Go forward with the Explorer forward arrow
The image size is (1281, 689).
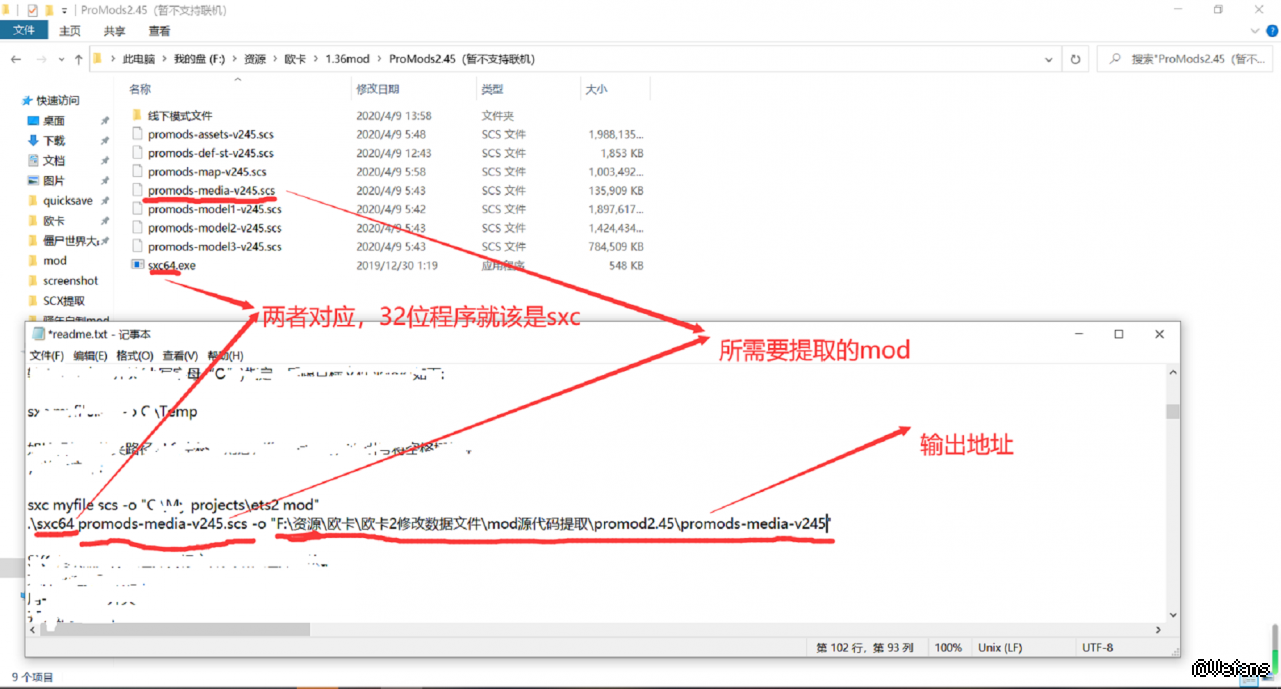39,59
